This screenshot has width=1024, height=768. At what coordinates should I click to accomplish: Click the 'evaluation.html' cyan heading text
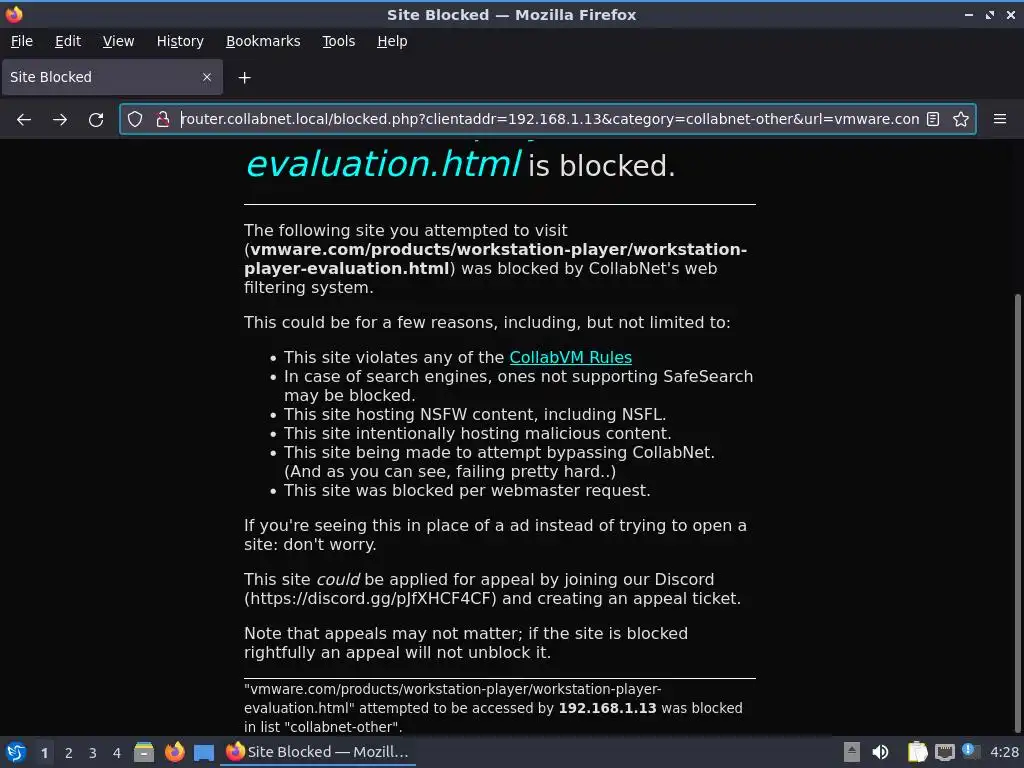pos(383,164)
